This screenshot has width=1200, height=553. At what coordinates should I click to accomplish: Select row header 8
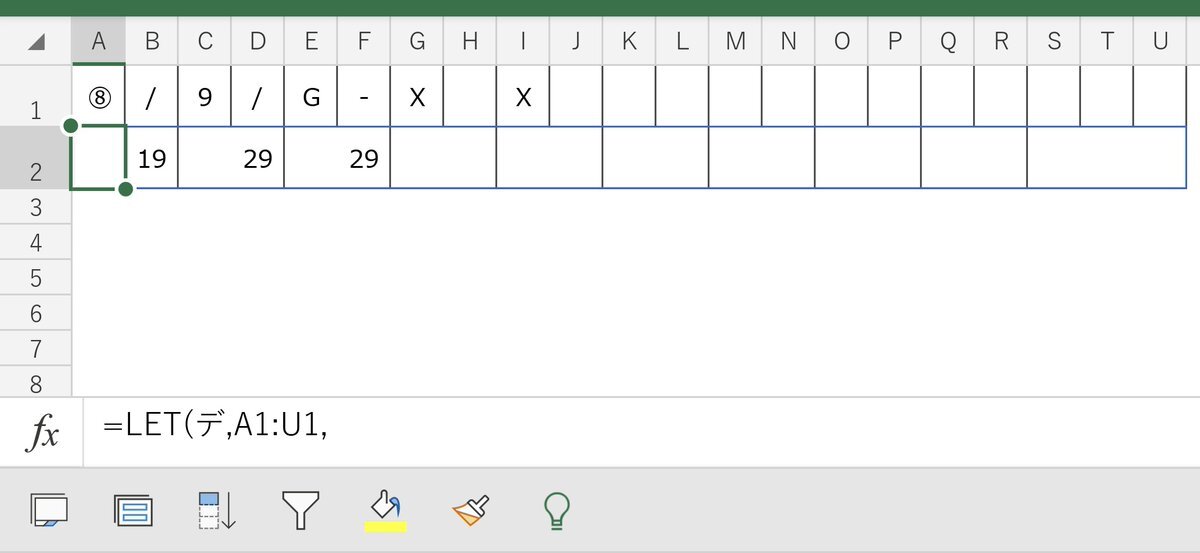click(36, 383)
